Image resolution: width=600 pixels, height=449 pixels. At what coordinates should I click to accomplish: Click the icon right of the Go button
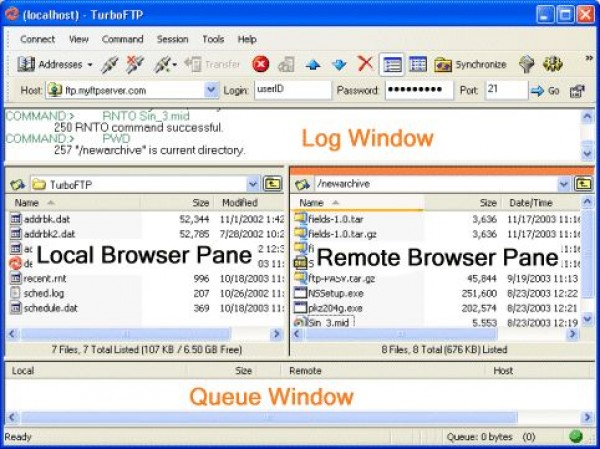(577, 91)
